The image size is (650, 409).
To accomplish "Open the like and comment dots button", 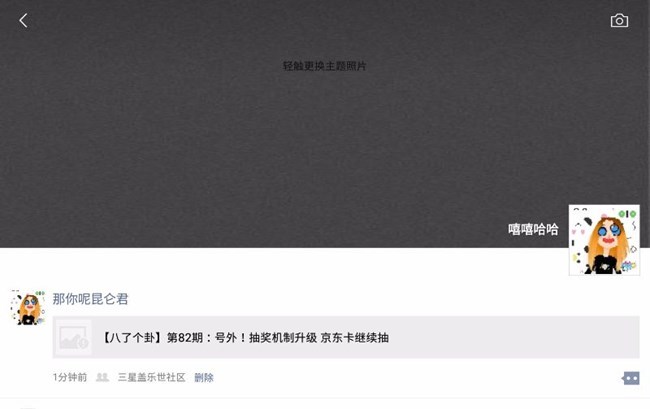I will pyautogui.click(x=631, y=378).
